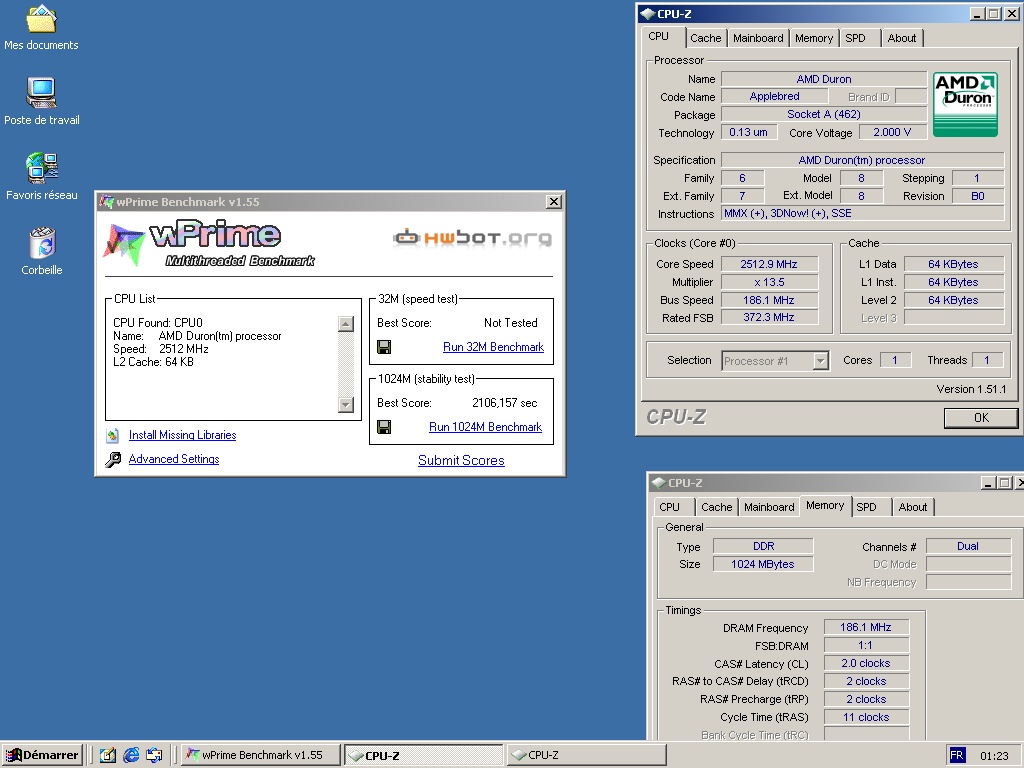Click the 1024M best score 2106,157 sec
1024x768 pixels.
pyautogui.click(x=504, y=403)
